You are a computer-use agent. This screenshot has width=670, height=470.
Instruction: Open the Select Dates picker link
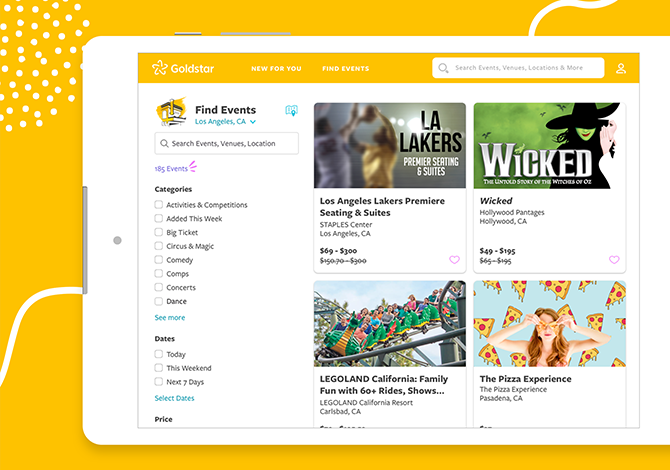[174, 398]
